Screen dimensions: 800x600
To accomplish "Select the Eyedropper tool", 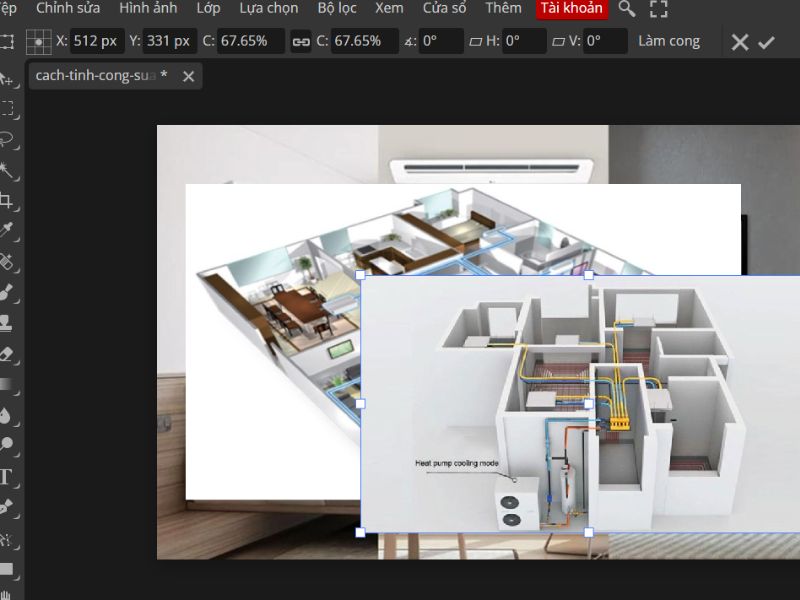I will (x=6, y=231).
